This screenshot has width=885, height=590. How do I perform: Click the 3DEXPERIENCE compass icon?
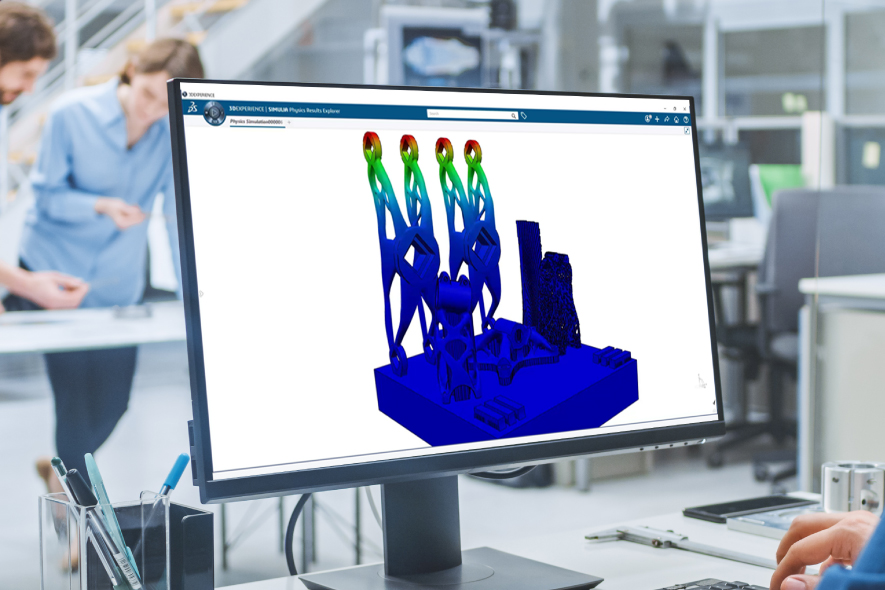(213, 112)
